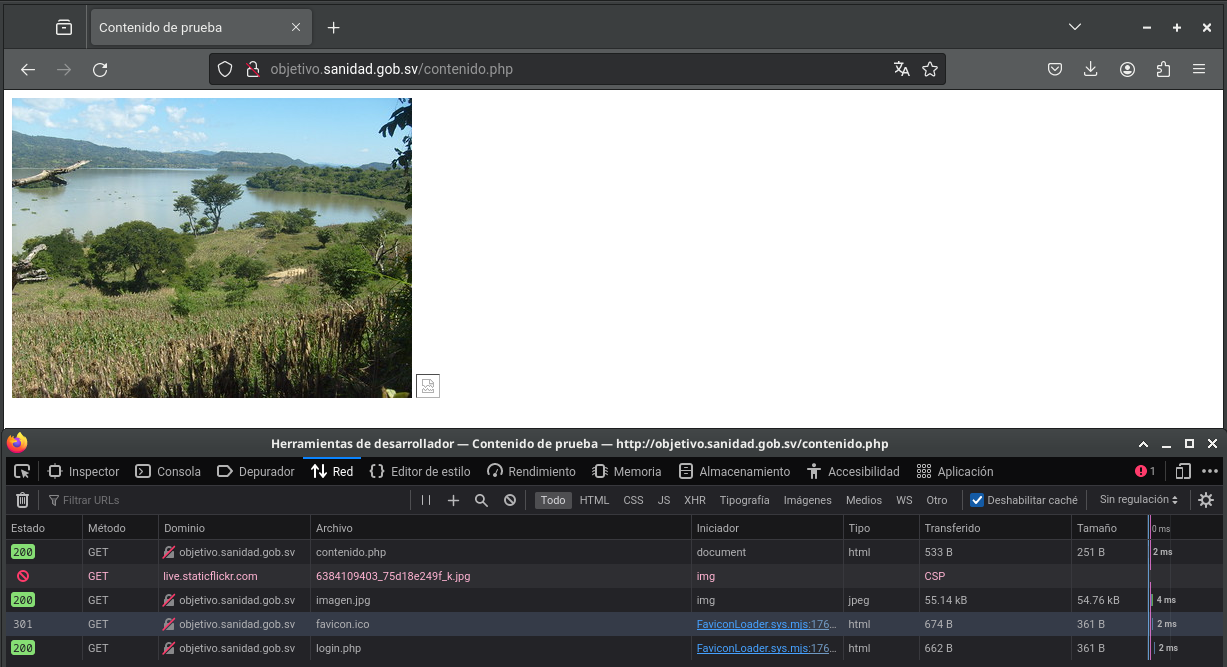Toggle responsive design mode icon
This screenshot has width=1227, height=667.
click(1183, 471)
